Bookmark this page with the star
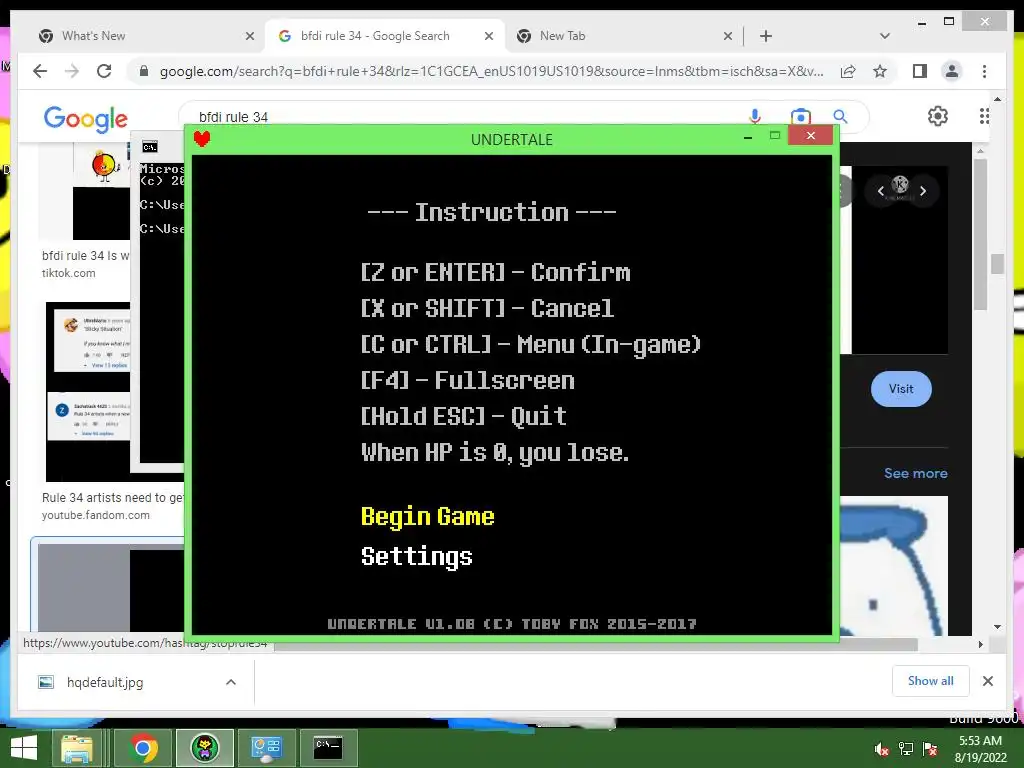 [880, 71]
